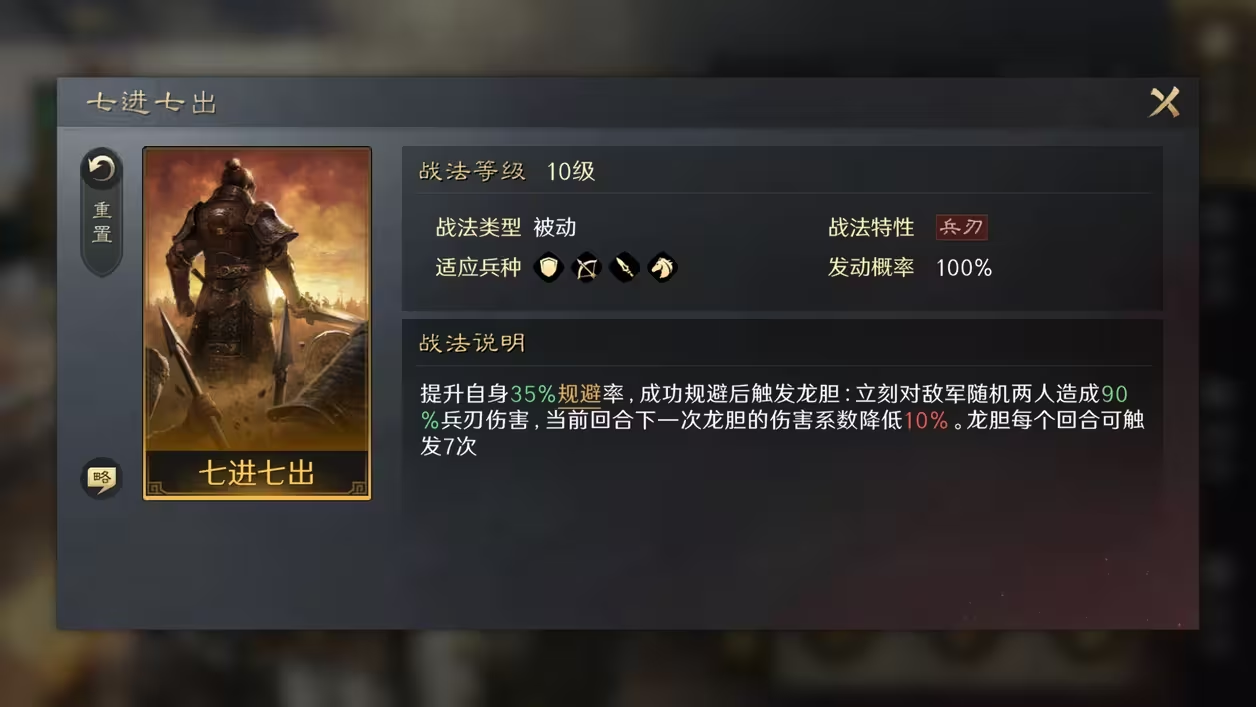Click the 战法说明 section header
Image resolution: width=1256 pixels, height=707 pixels.
click(472, 343)
